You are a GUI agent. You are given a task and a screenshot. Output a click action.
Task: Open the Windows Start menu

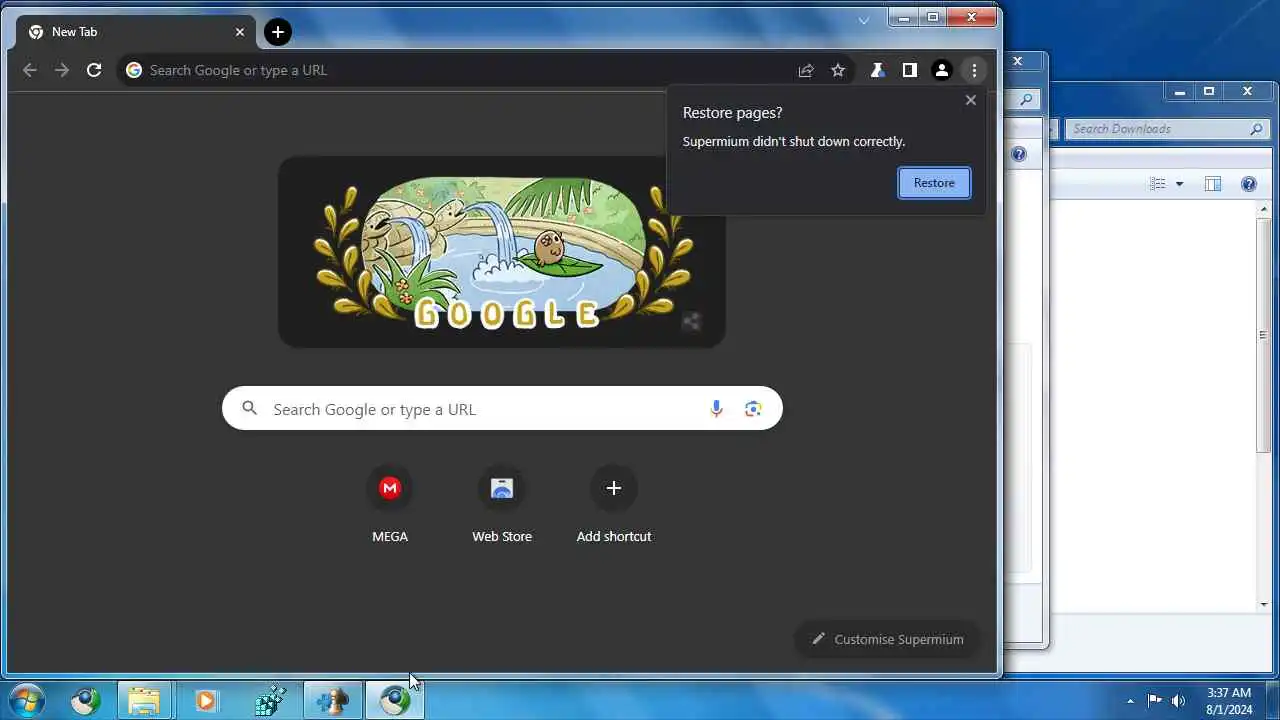[27, 701]
